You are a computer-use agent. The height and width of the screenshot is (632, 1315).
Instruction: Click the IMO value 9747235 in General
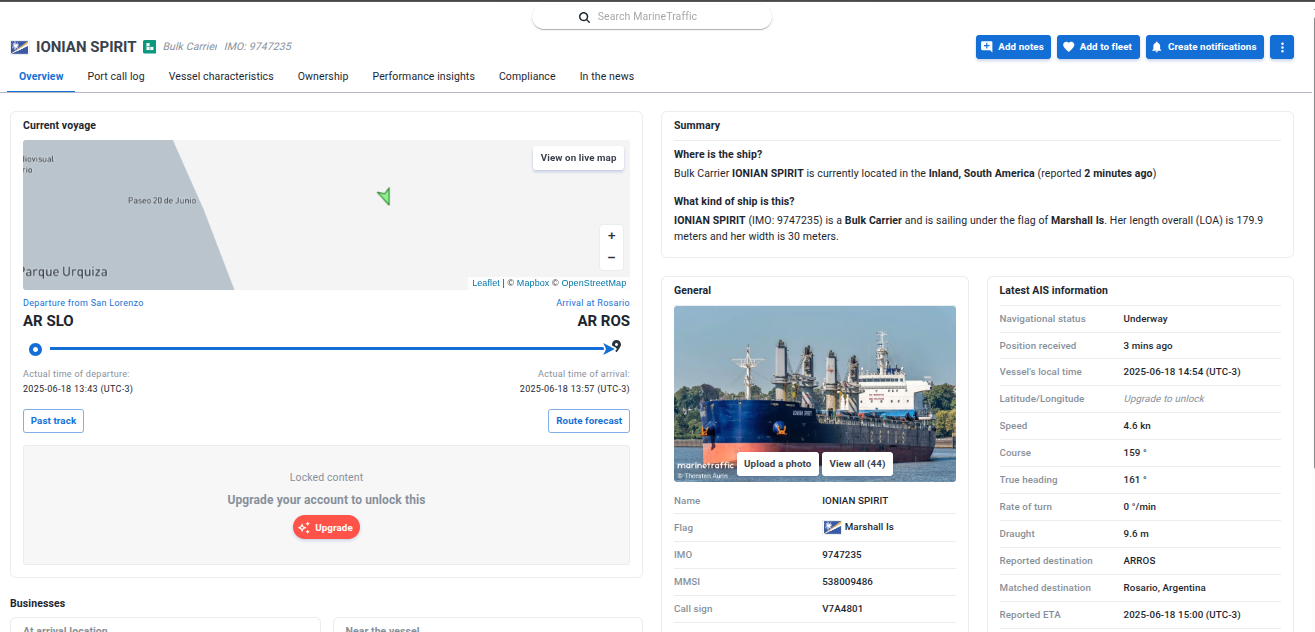(x=842, y=554)
